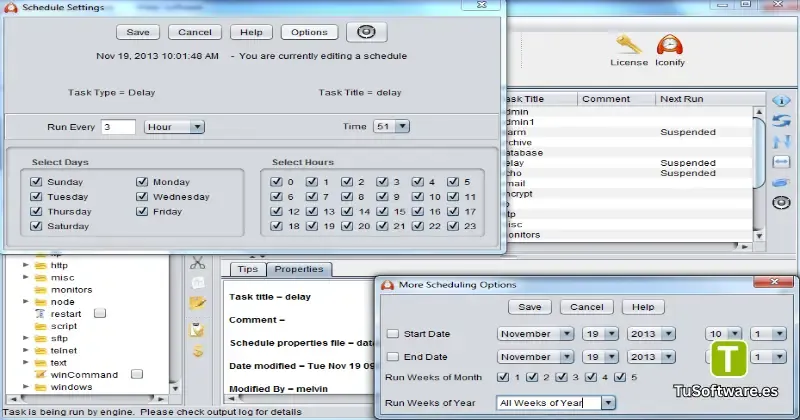Click the faded copy icon below scissors
800x420 pixels.
coord(197,283)
